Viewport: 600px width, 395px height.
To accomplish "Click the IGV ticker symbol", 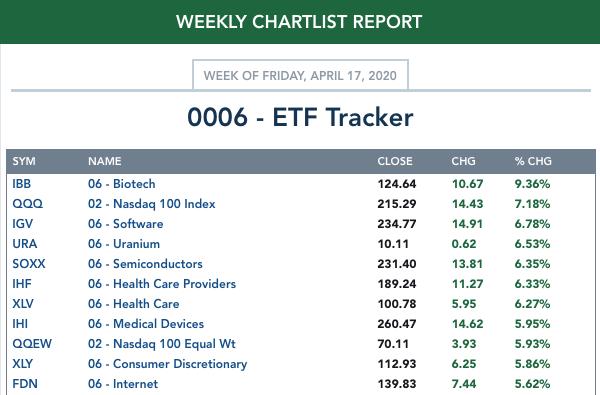I will 23,224.
